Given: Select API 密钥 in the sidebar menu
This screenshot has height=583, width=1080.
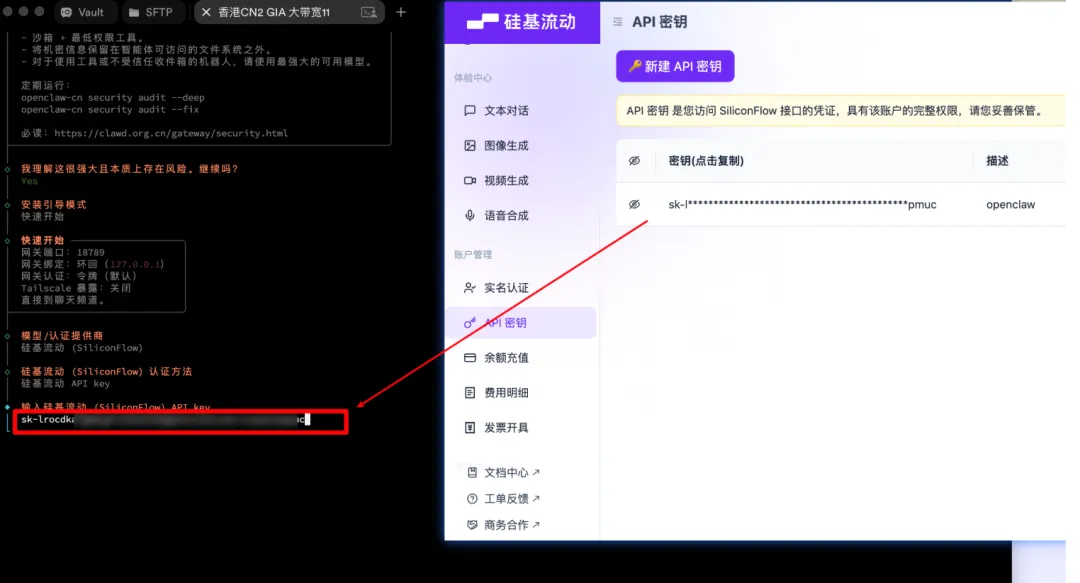Looking at the screenshot, I should (521, 323).
